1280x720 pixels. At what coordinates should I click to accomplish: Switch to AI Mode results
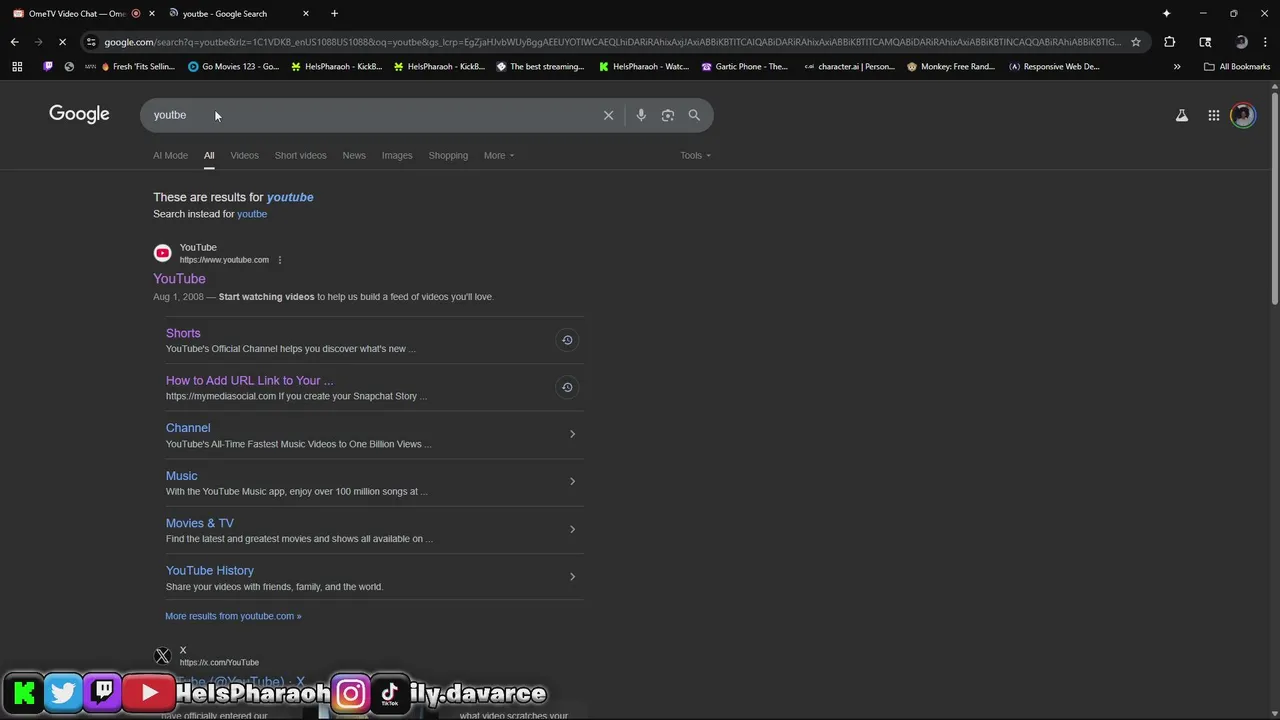tap(170, 155)
